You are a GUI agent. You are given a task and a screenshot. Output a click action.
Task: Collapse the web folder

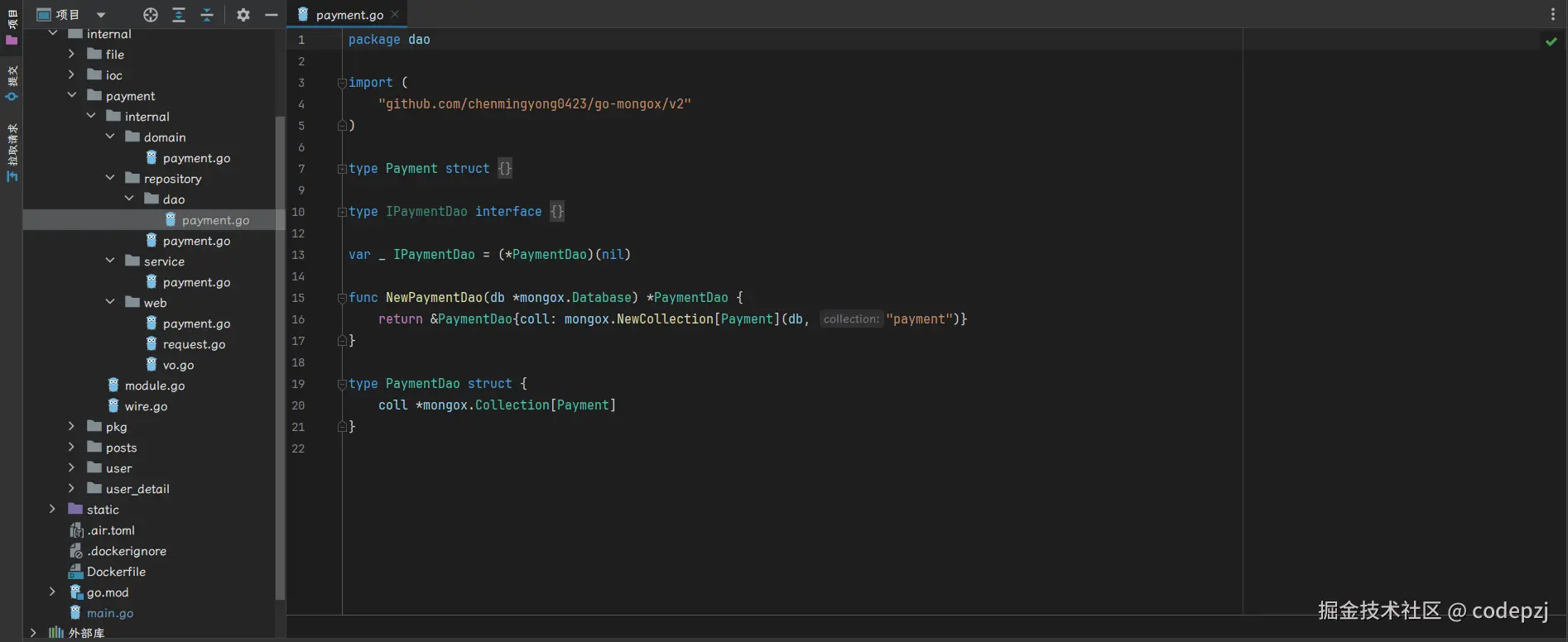click(x=110, y=302)
